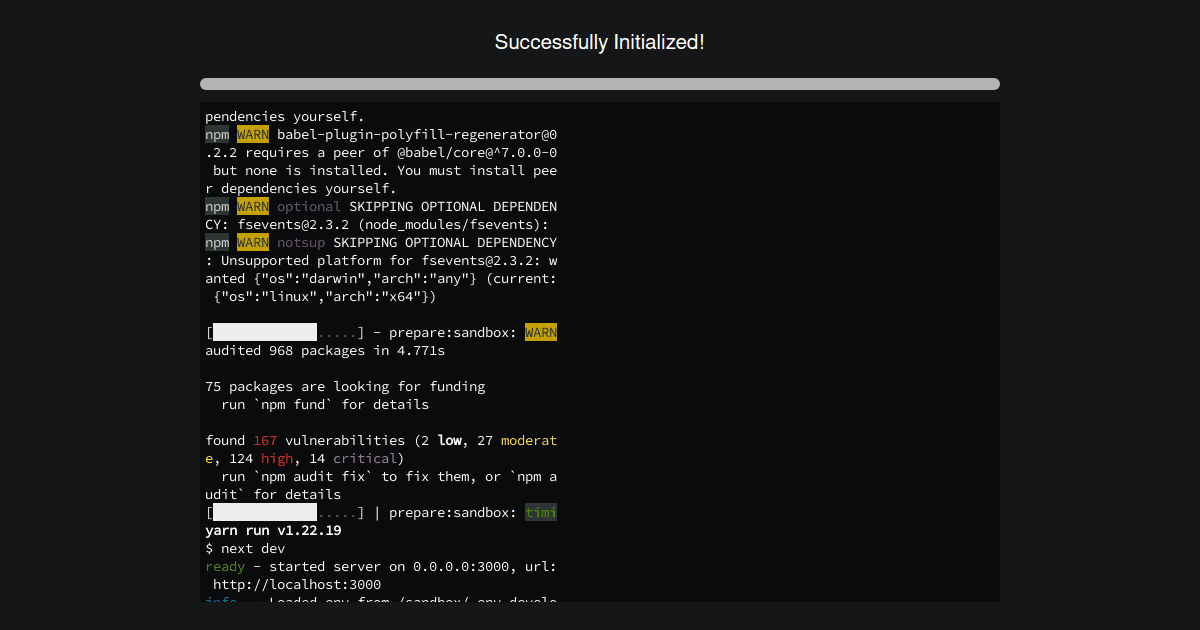Image resolution: width=1200 pixels, height=630 pixels.
Task: Click the npm label before the optional warning
Action: click(x=216, y=206)
